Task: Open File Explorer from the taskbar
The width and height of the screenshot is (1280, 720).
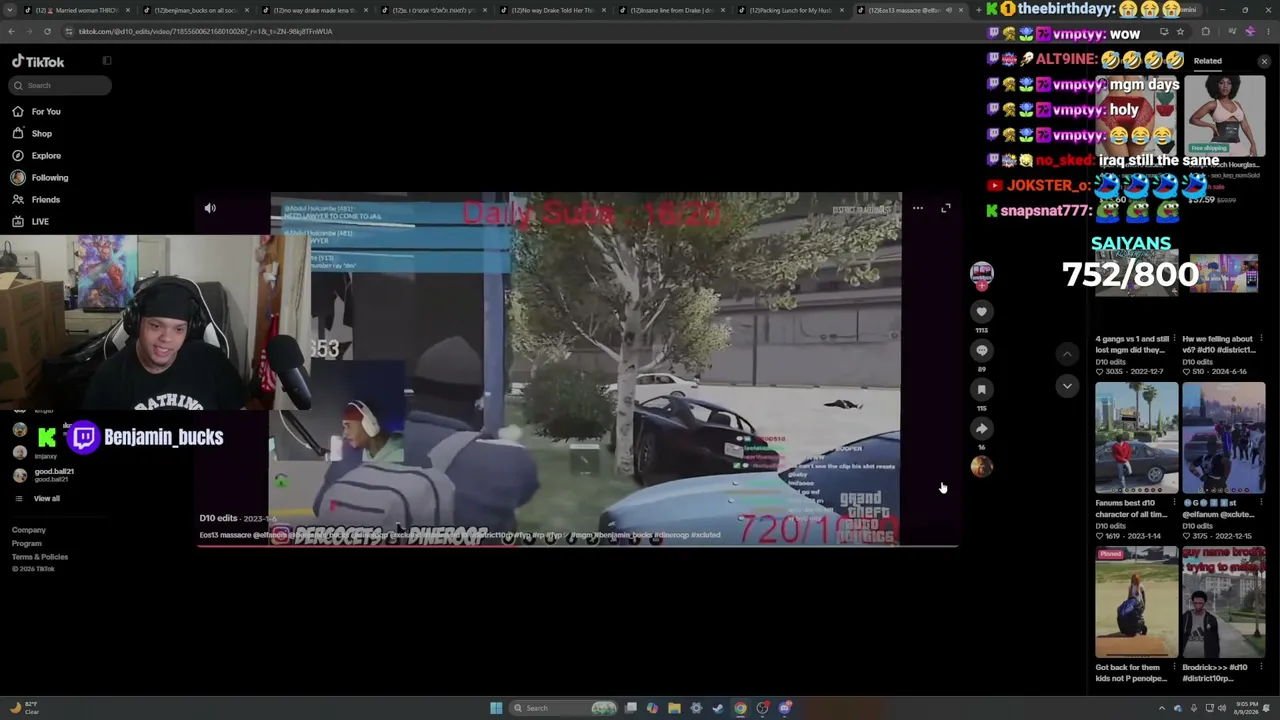Action: pos(674,708)
